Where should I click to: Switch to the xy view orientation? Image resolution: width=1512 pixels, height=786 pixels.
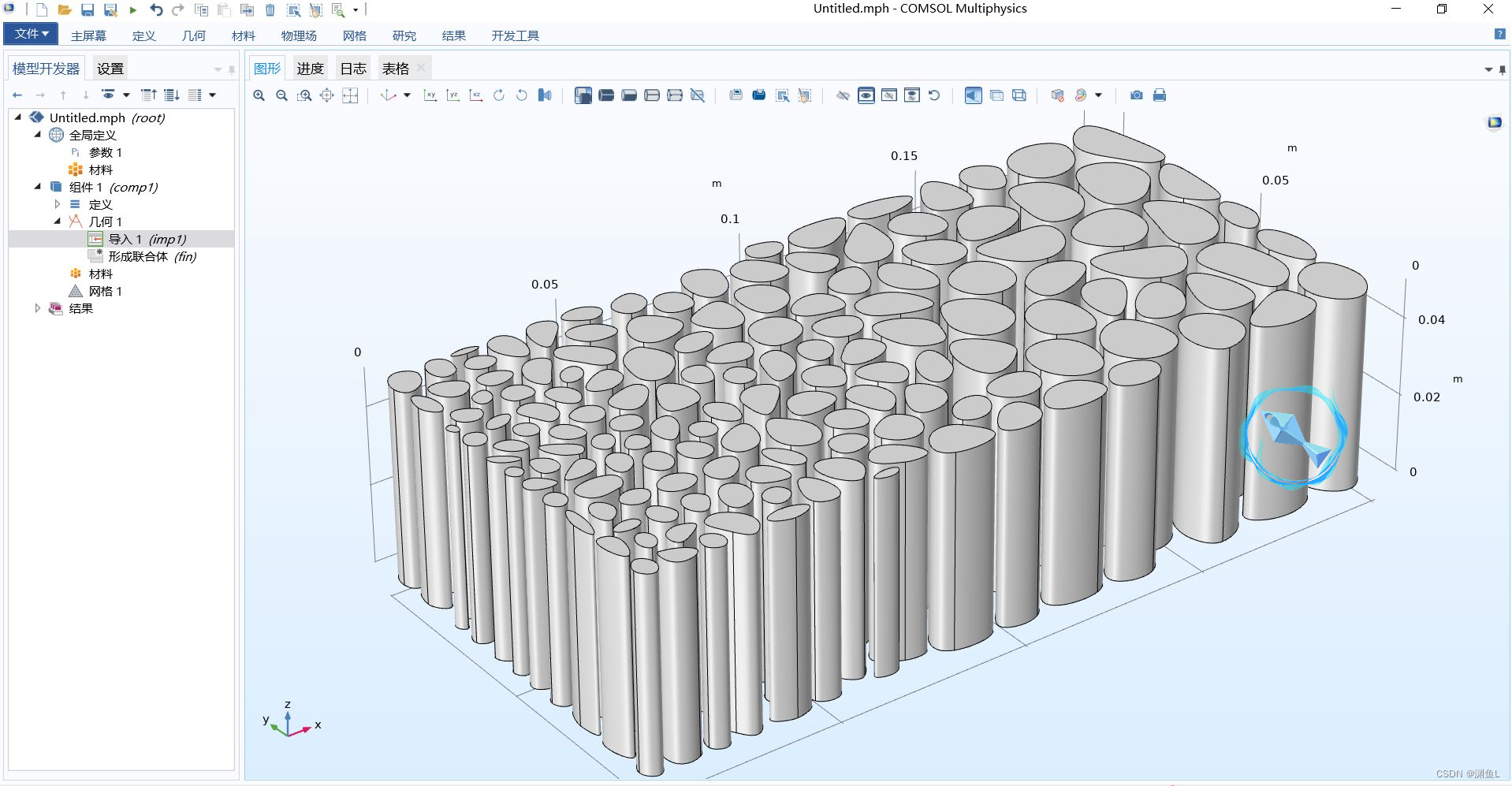tap(430, 95)
